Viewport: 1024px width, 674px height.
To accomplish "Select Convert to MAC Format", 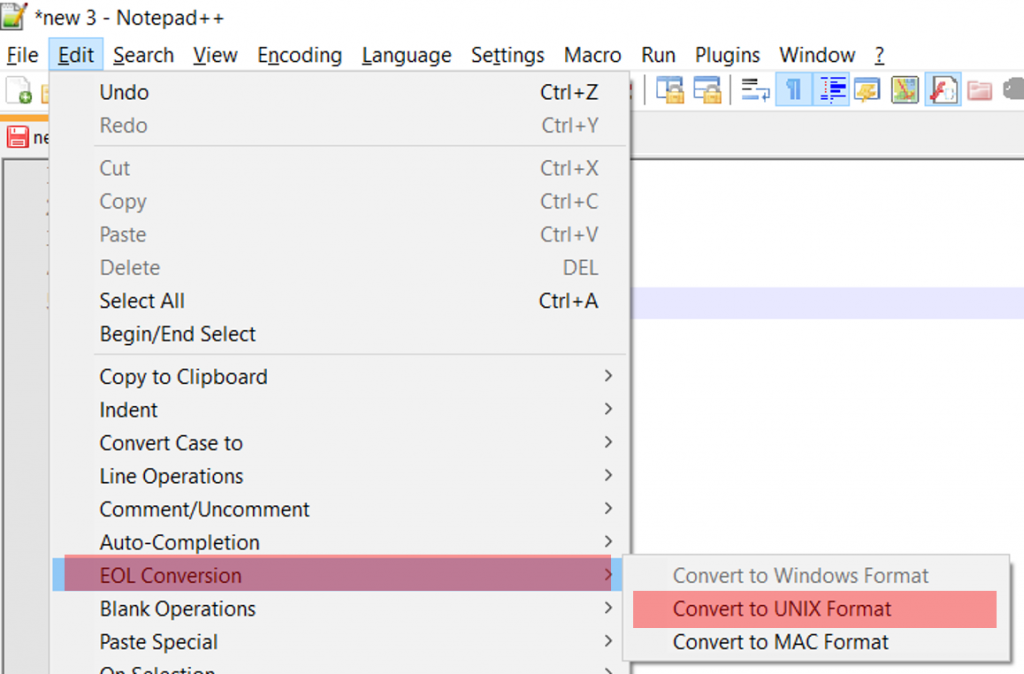I will coord(815,642).
